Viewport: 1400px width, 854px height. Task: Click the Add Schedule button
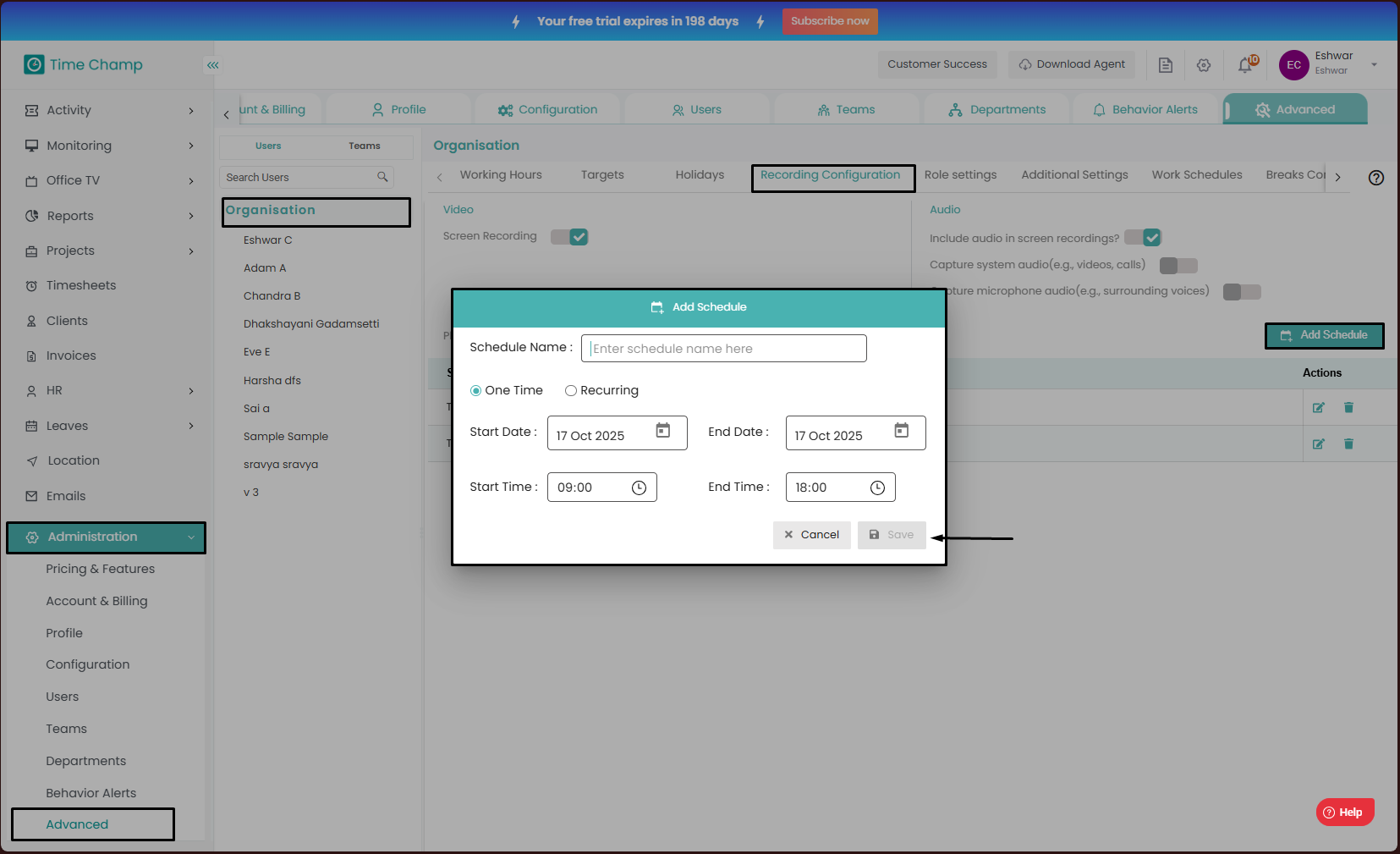click(x=1325, y=336)
